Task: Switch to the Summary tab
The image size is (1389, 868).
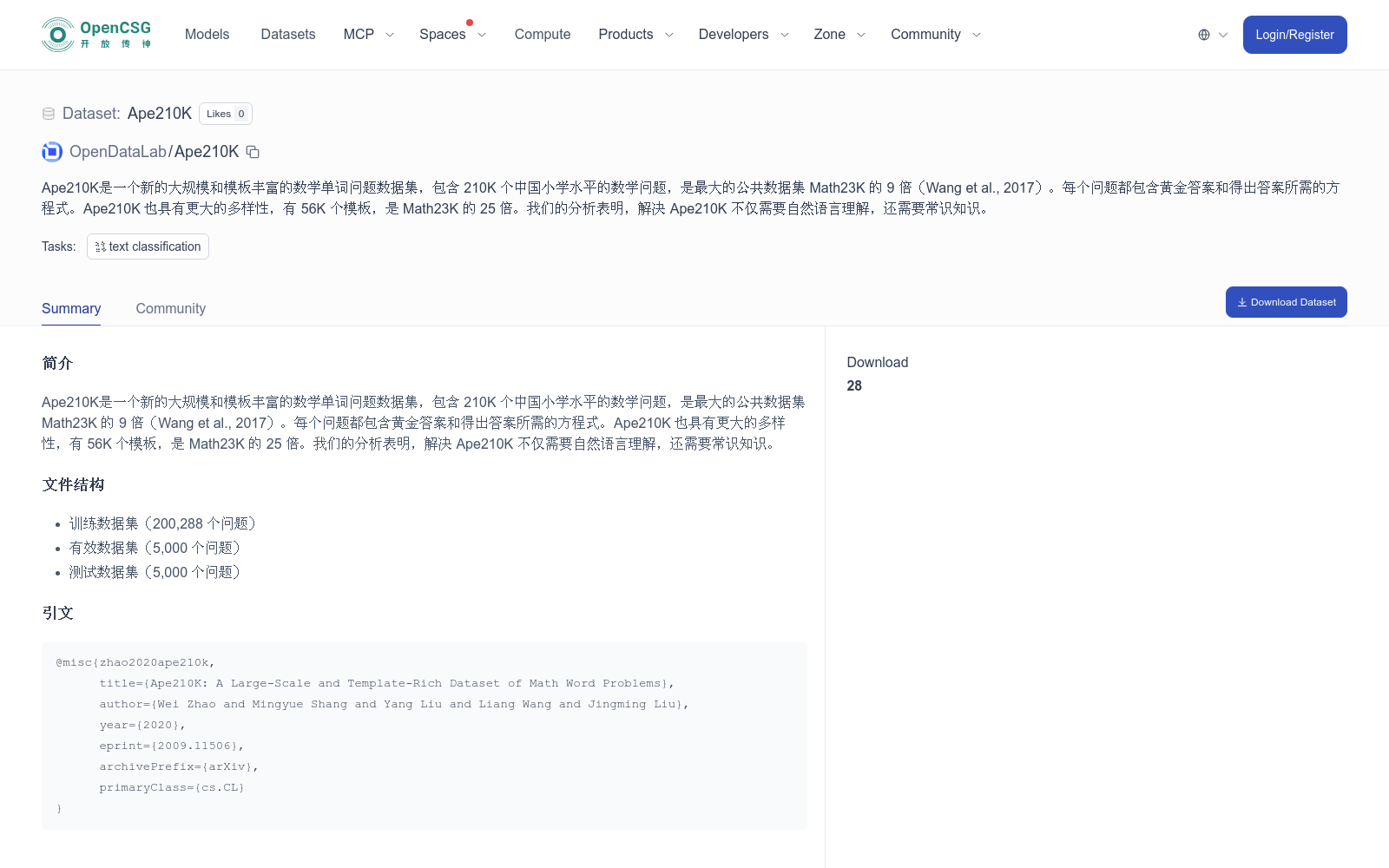Action: [x=71, y=309]
